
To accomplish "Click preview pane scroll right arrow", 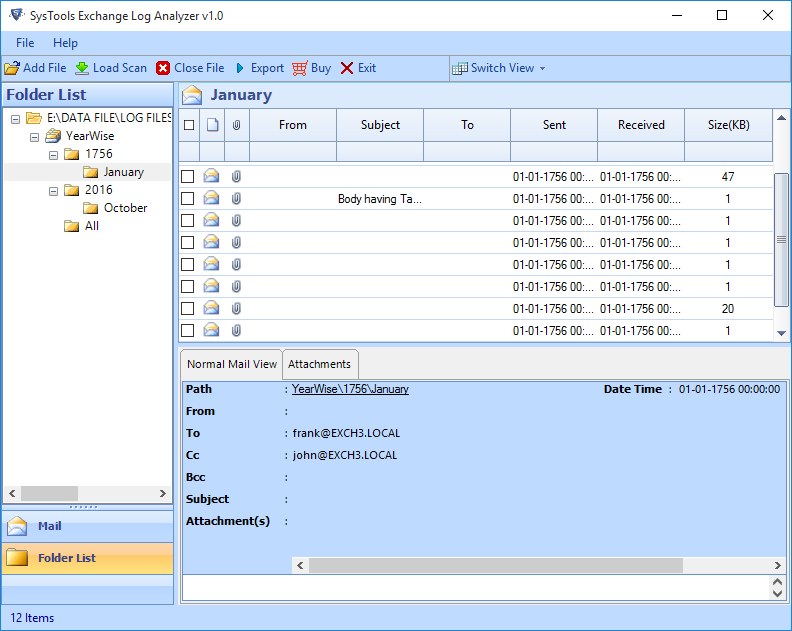I will click(777, 565).
